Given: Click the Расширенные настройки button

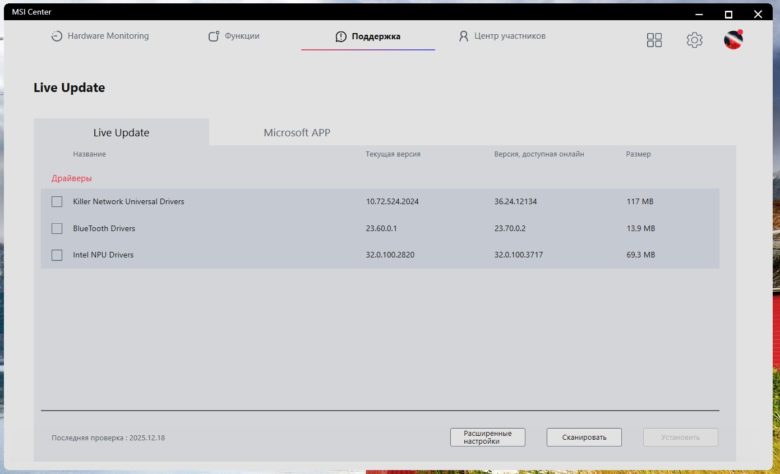Looking at the screenshot, I should [x=488, y=437].
